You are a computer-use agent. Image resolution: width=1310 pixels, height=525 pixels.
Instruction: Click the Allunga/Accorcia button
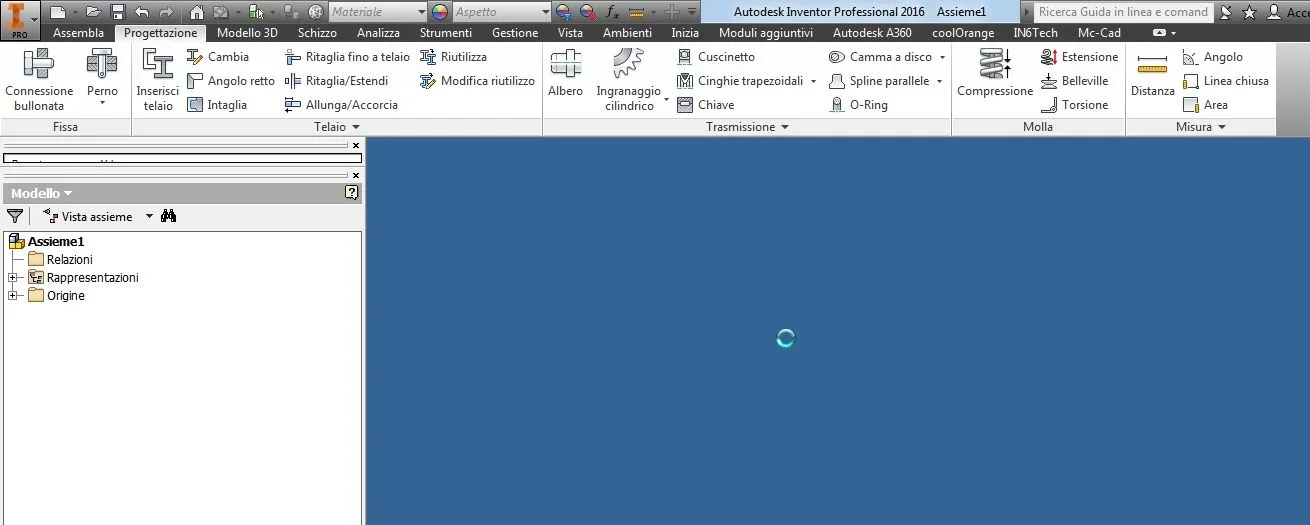coord(341,105)
